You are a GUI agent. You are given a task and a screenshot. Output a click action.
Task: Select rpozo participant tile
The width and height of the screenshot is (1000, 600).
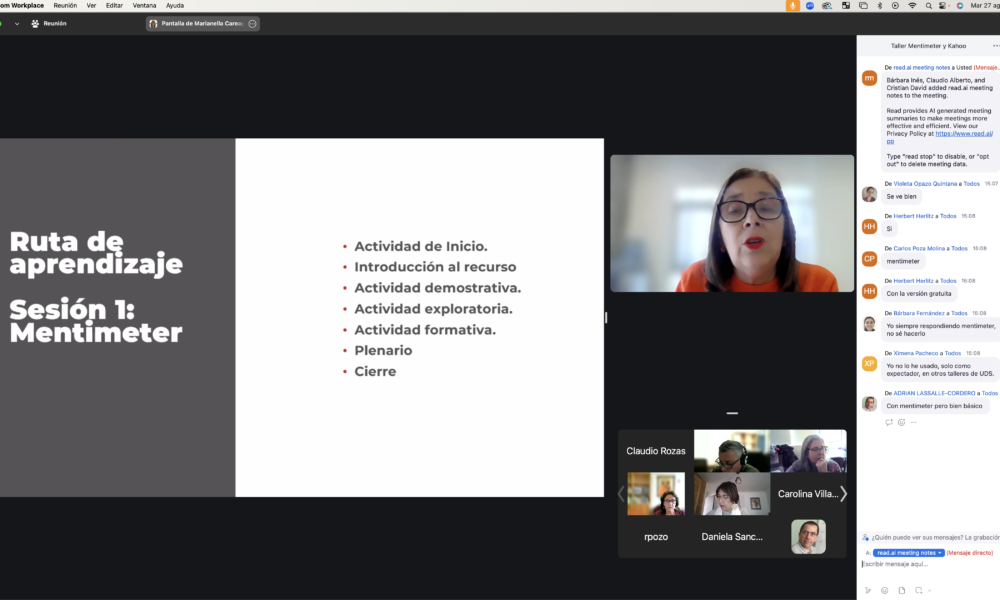click(656, 536)
